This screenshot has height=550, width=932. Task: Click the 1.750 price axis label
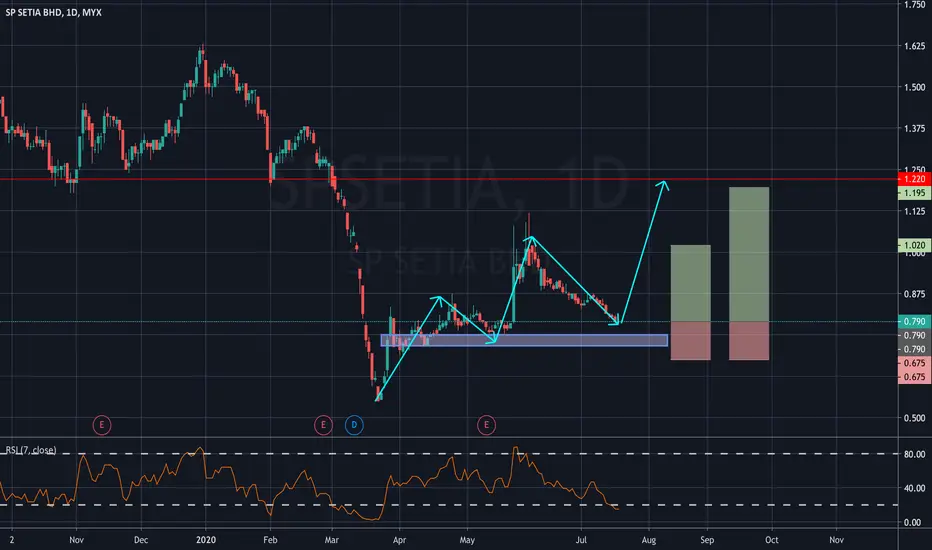(914, 5)
